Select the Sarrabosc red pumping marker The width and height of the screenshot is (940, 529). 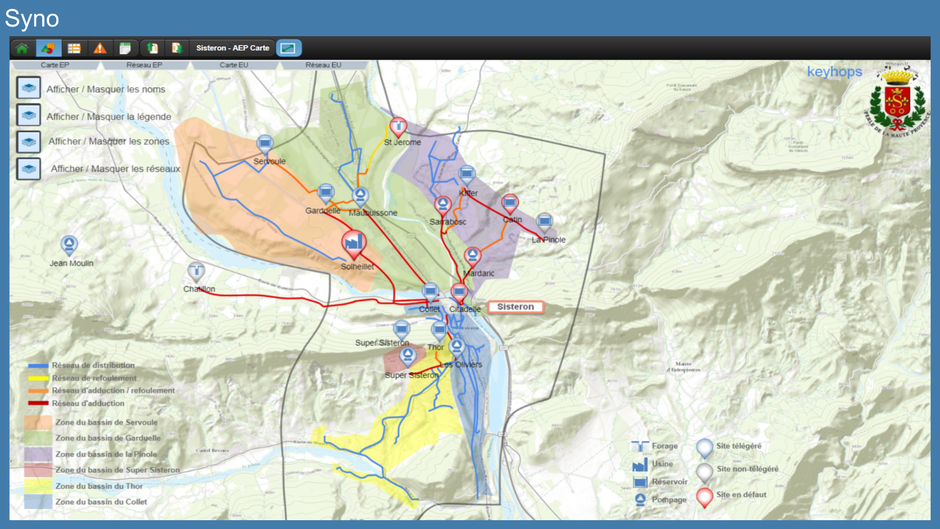pos(443,206)
